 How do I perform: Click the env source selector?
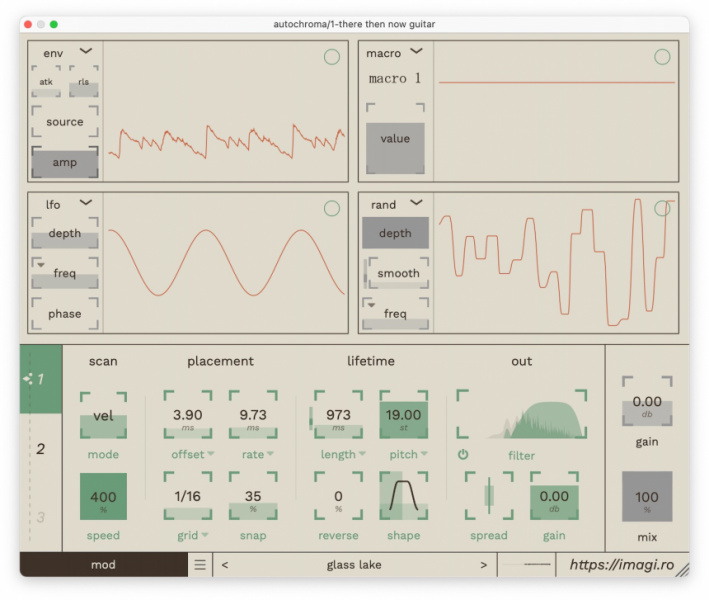(x=65, y=122)
